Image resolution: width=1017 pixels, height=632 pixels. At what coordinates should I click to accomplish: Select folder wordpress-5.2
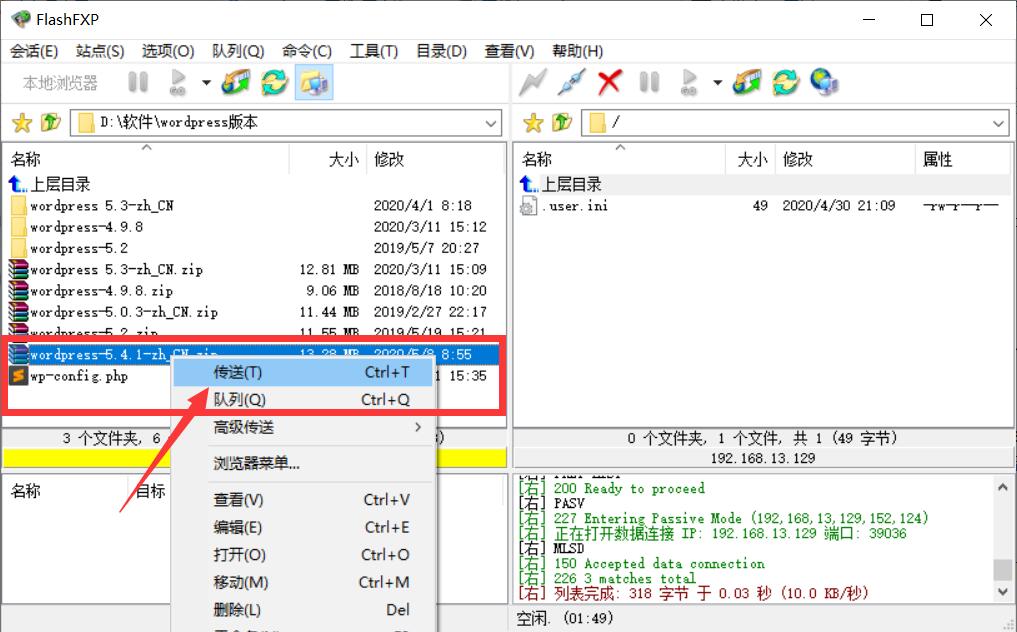tap(69, 249)
